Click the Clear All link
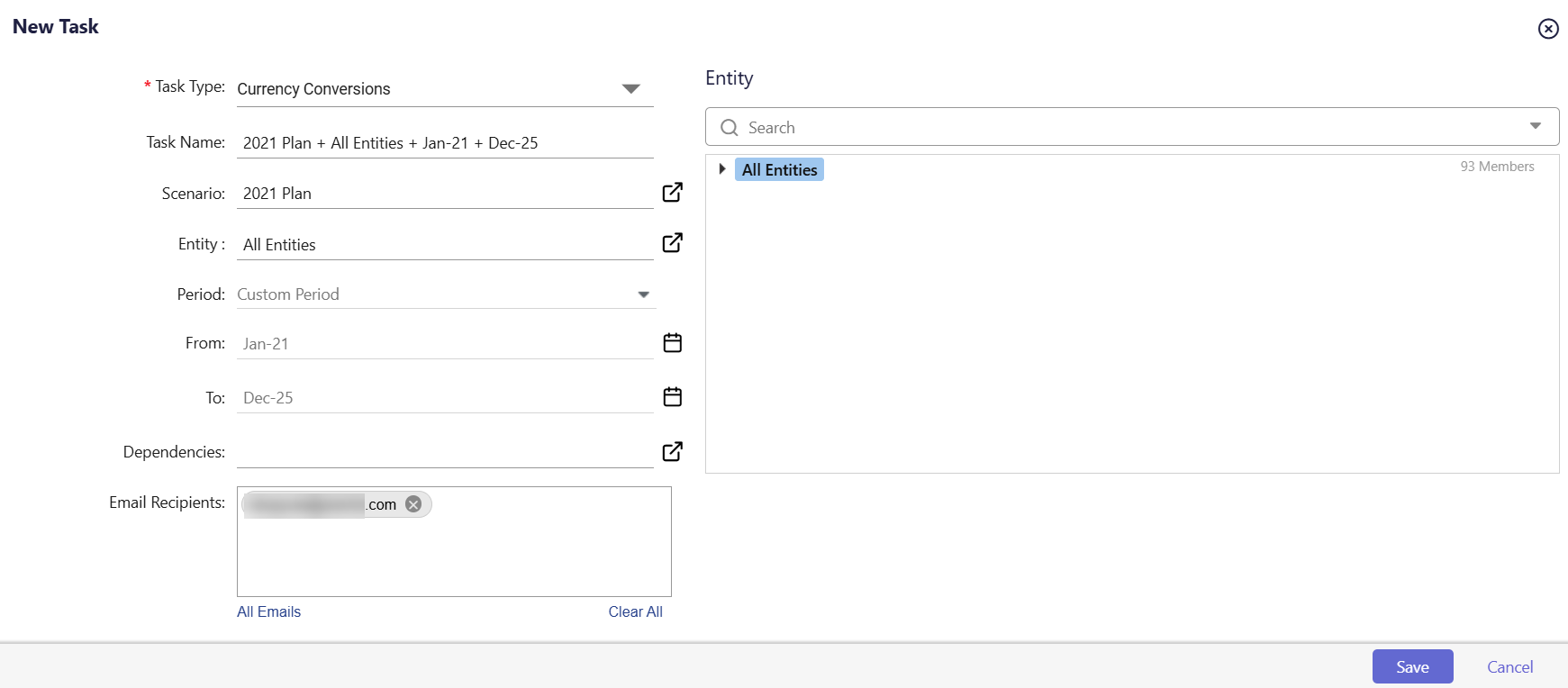Image resolution: width=1568 pixels, height=688 pixels. point(635,611)
